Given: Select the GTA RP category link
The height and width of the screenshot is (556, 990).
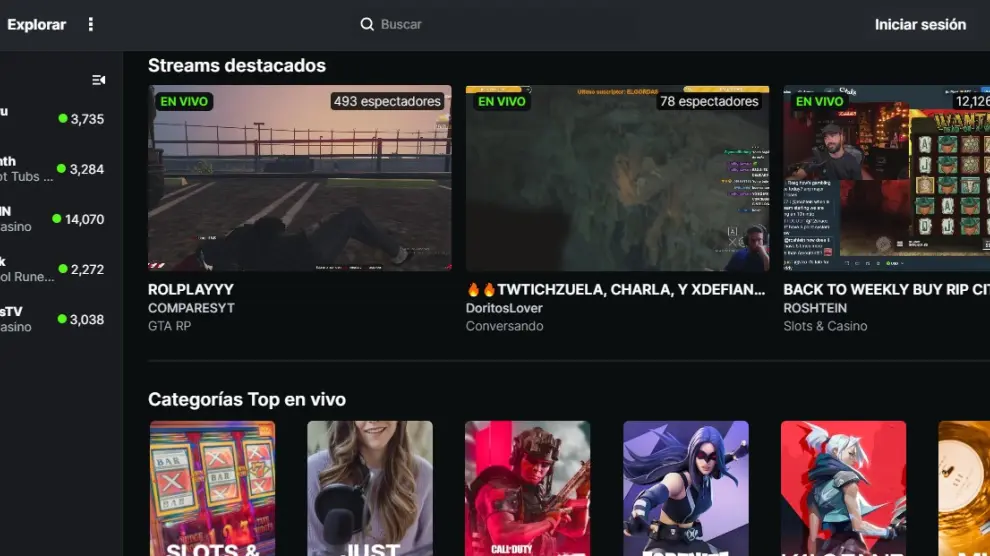Looking at the screenshot, I should point(169,326).
